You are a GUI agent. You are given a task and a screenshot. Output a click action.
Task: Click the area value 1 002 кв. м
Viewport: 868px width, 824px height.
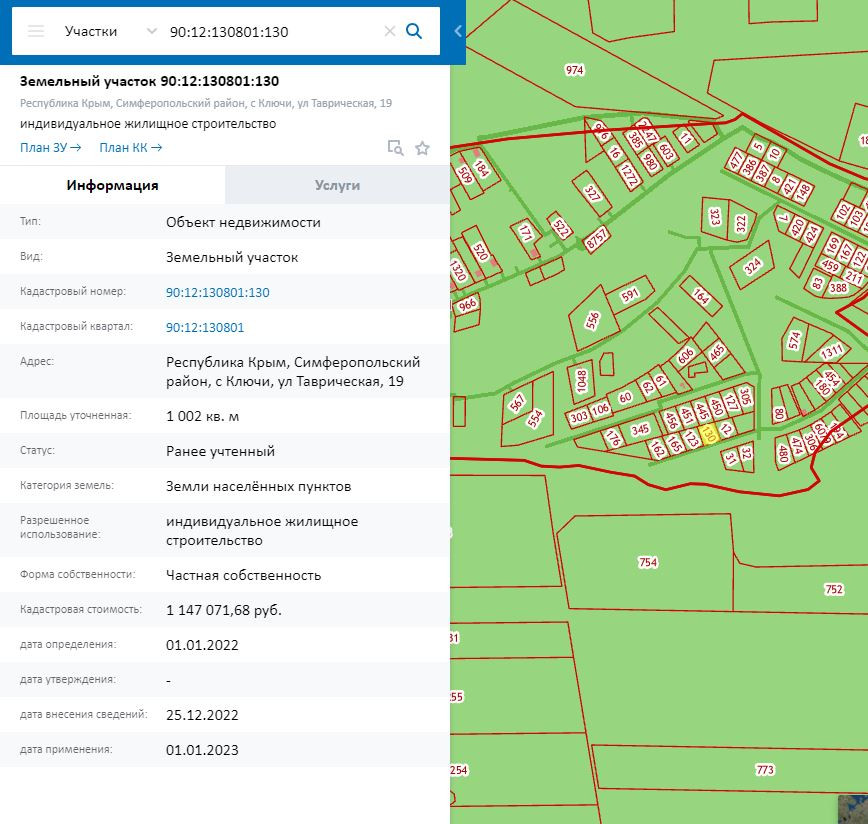pos(203,416)
